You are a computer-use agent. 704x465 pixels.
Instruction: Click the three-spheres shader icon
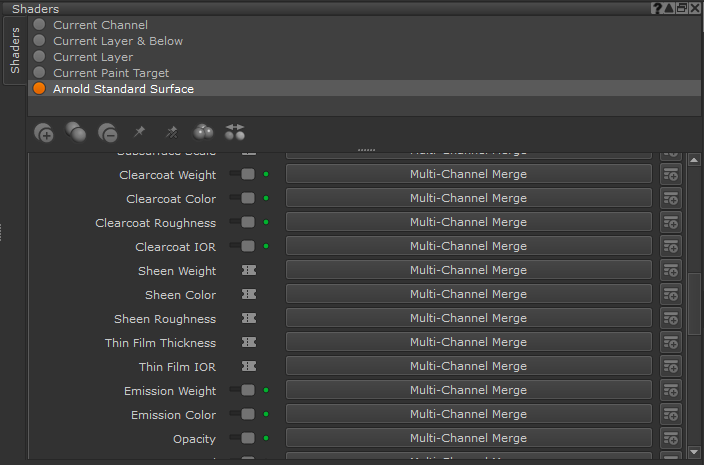click(x=203, y=132)
